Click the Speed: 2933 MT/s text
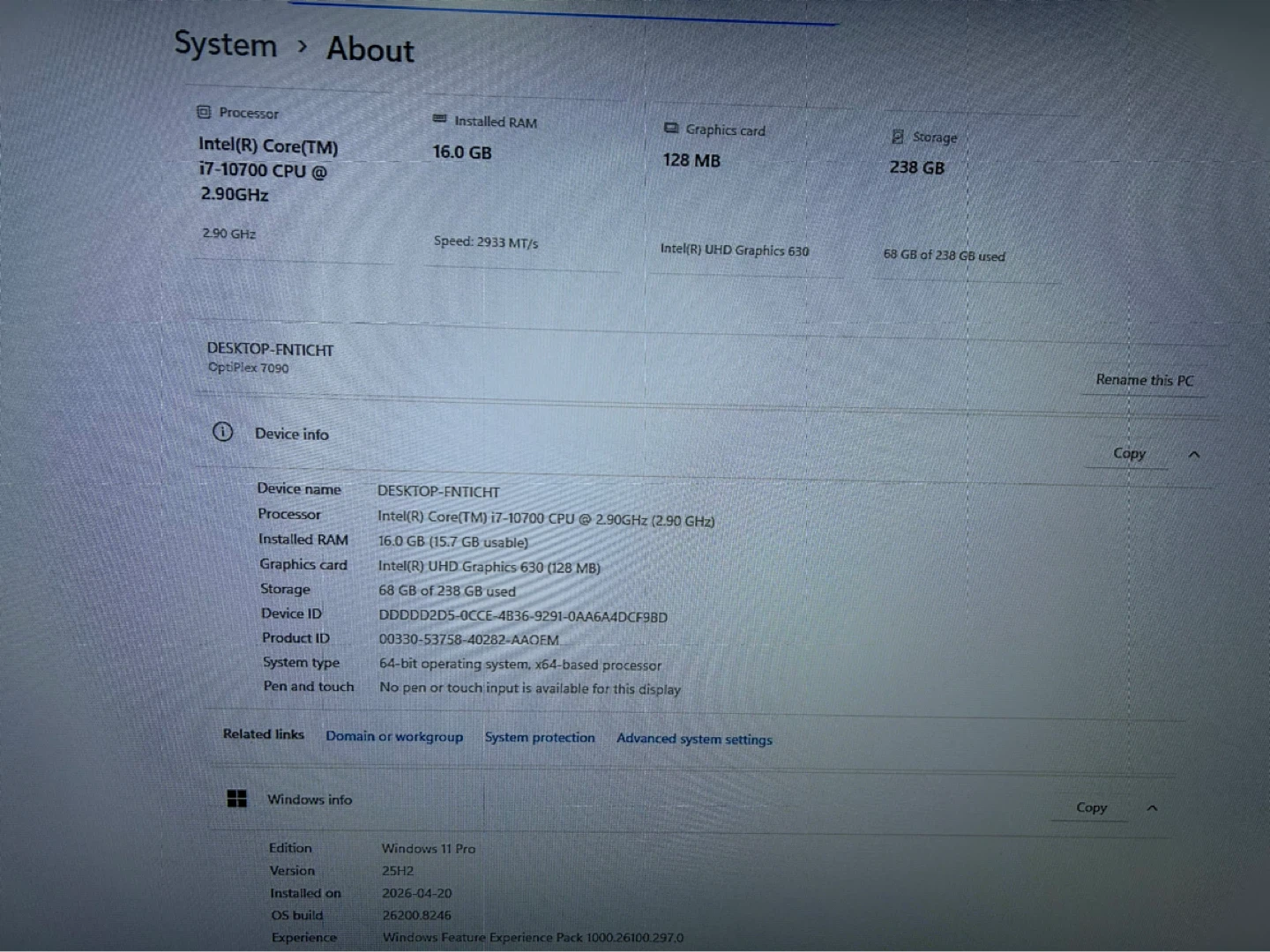This screenshot has height=952, width=1270. tap(486, 242)
